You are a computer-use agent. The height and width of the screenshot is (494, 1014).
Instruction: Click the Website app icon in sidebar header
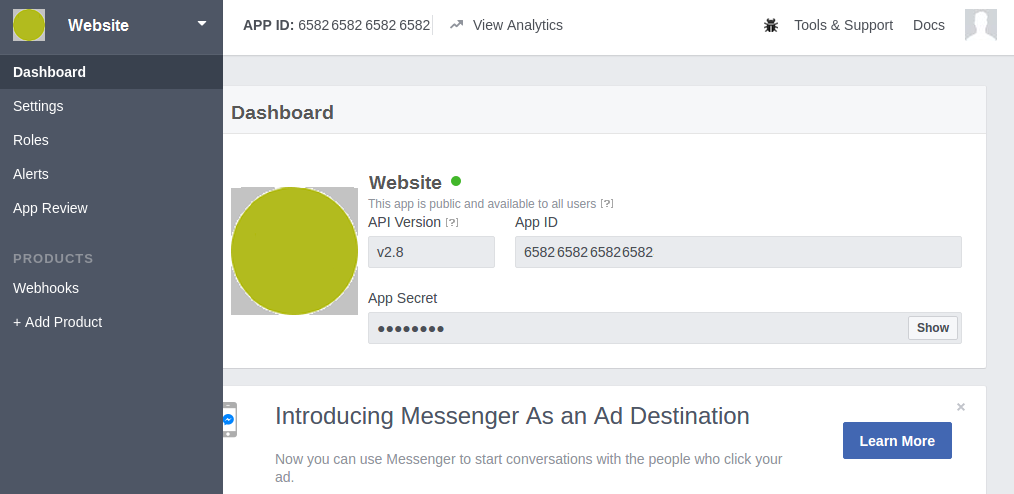[x=29, y=25]
